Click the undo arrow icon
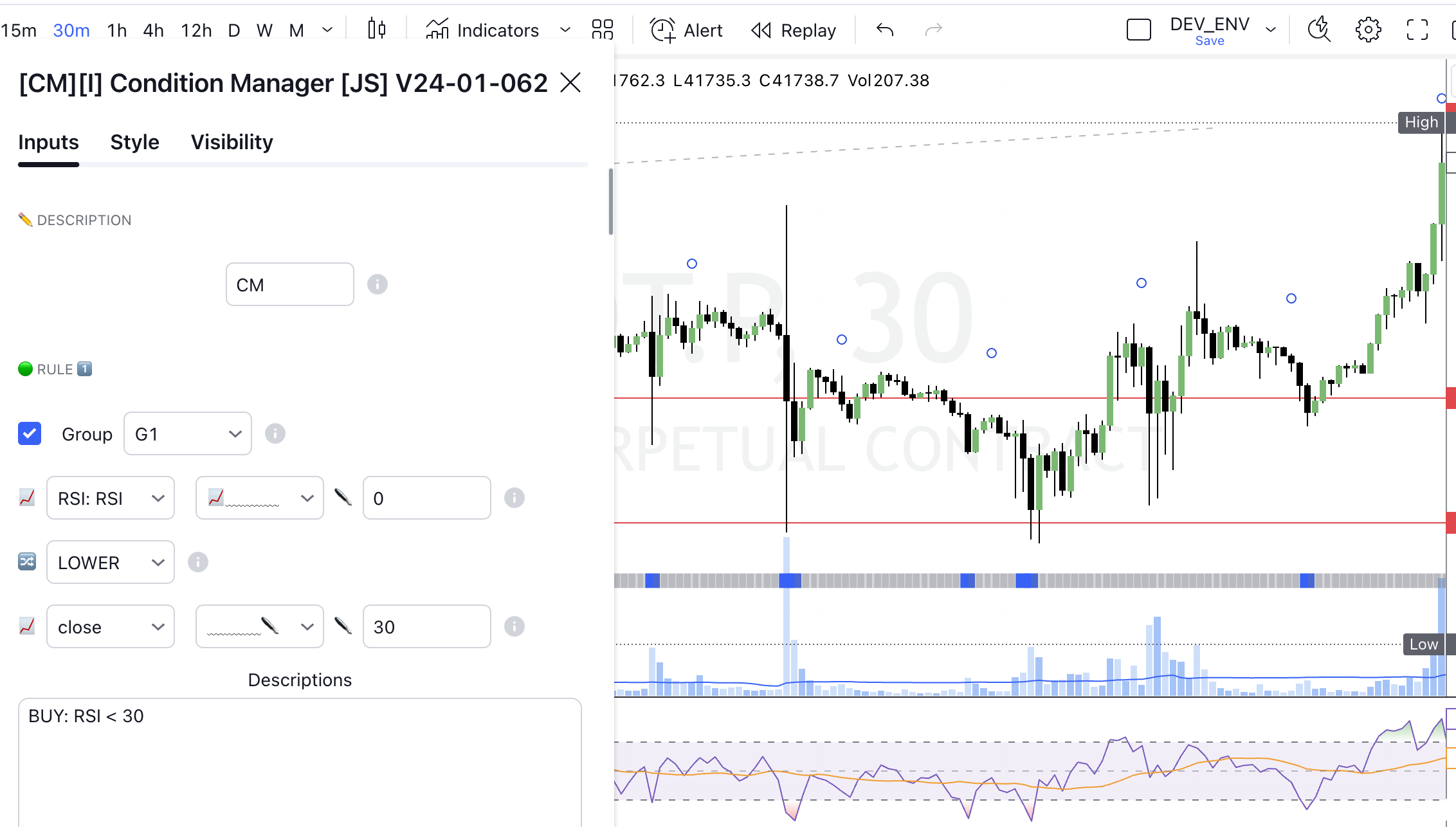The image size is (1456, 827). (885, 30)
